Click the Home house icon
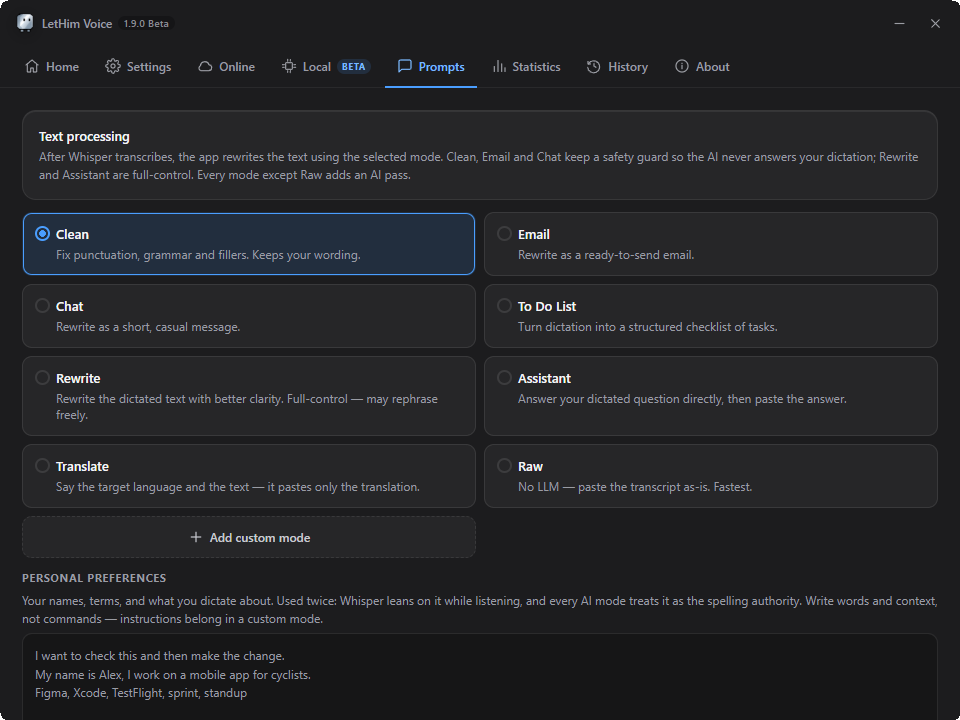 click(32, 66)
